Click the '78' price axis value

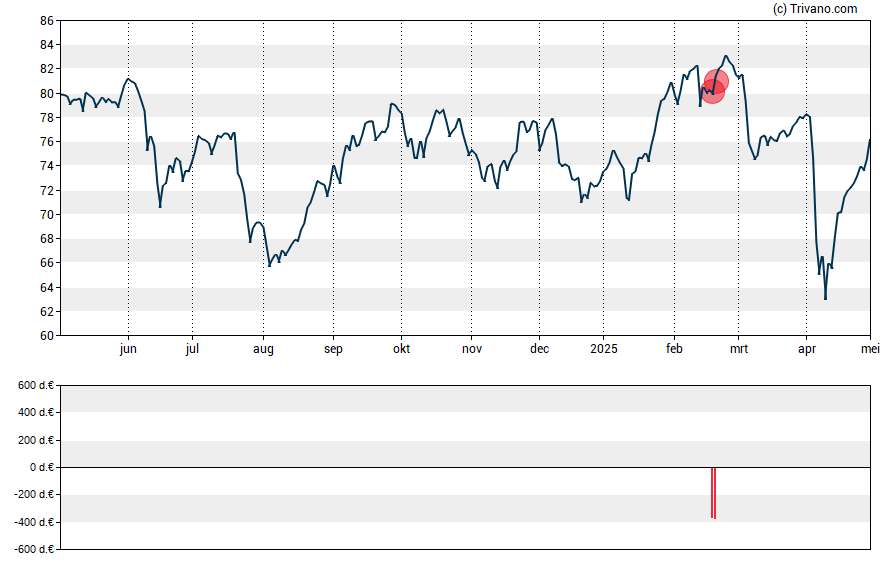pyautogui.click(x=47, y=118)
